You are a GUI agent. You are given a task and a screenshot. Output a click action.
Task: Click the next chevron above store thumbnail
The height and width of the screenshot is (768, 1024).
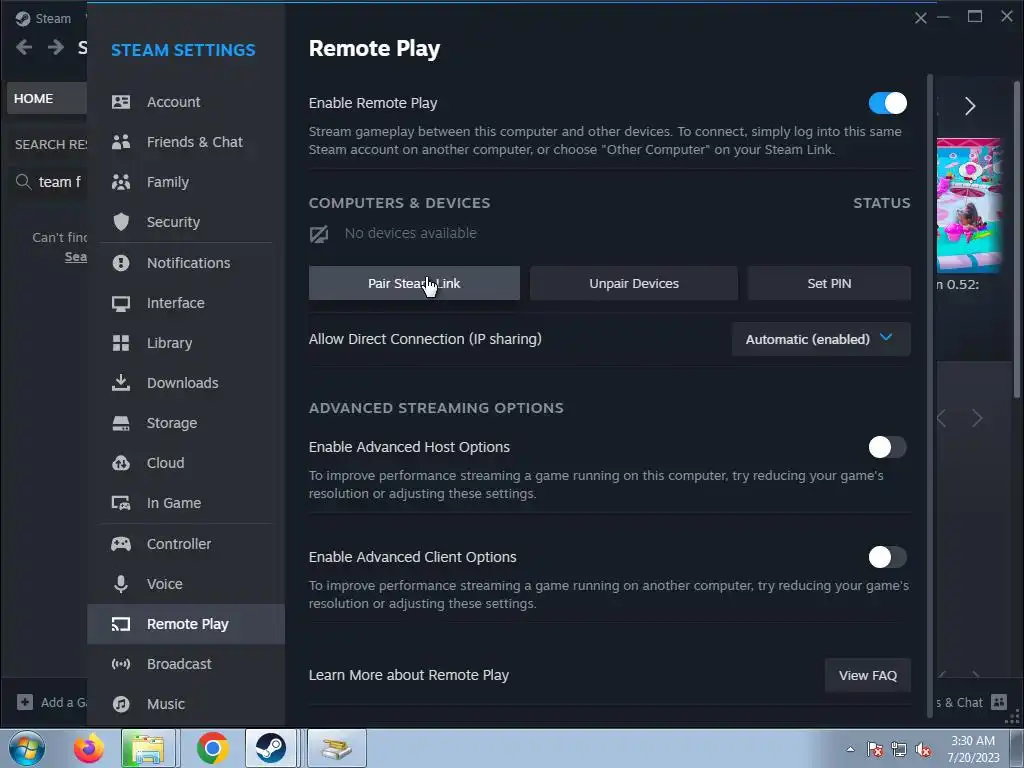[x=970, y=106]
